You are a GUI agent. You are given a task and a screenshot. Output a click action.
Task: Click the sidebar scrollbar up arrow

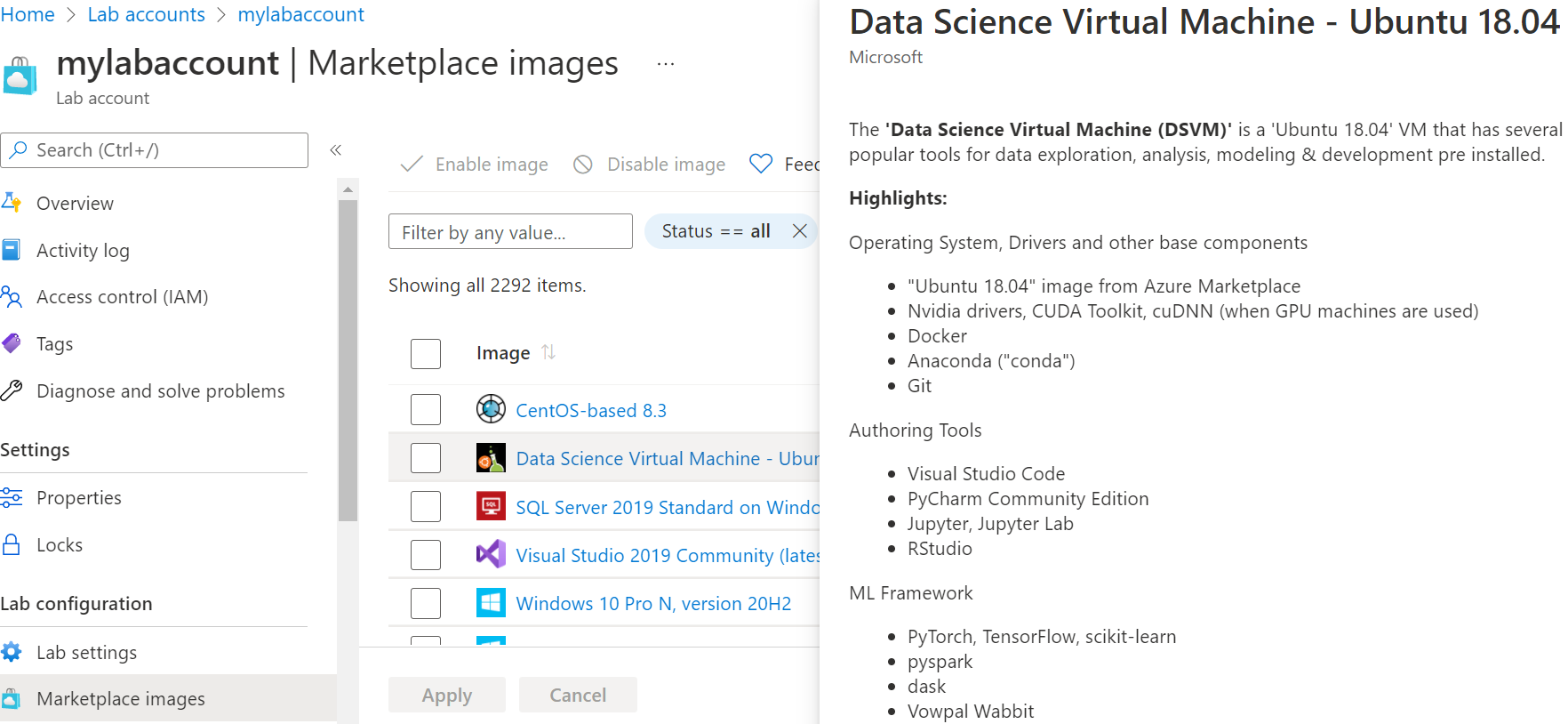coord(348,189)
